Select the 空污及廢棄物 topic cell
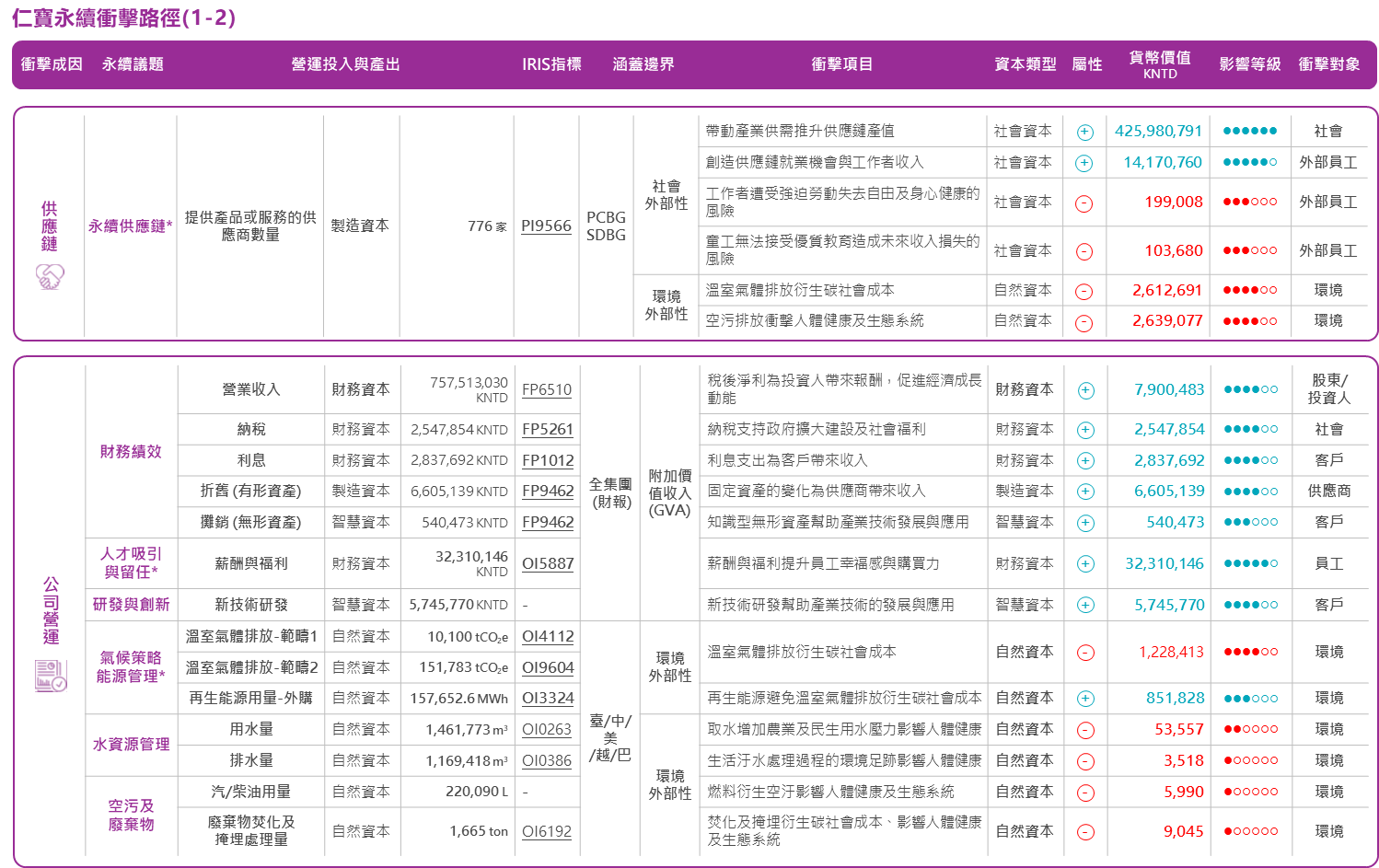1379x868 pixels. pyautogui.click(x=131, y=815)
